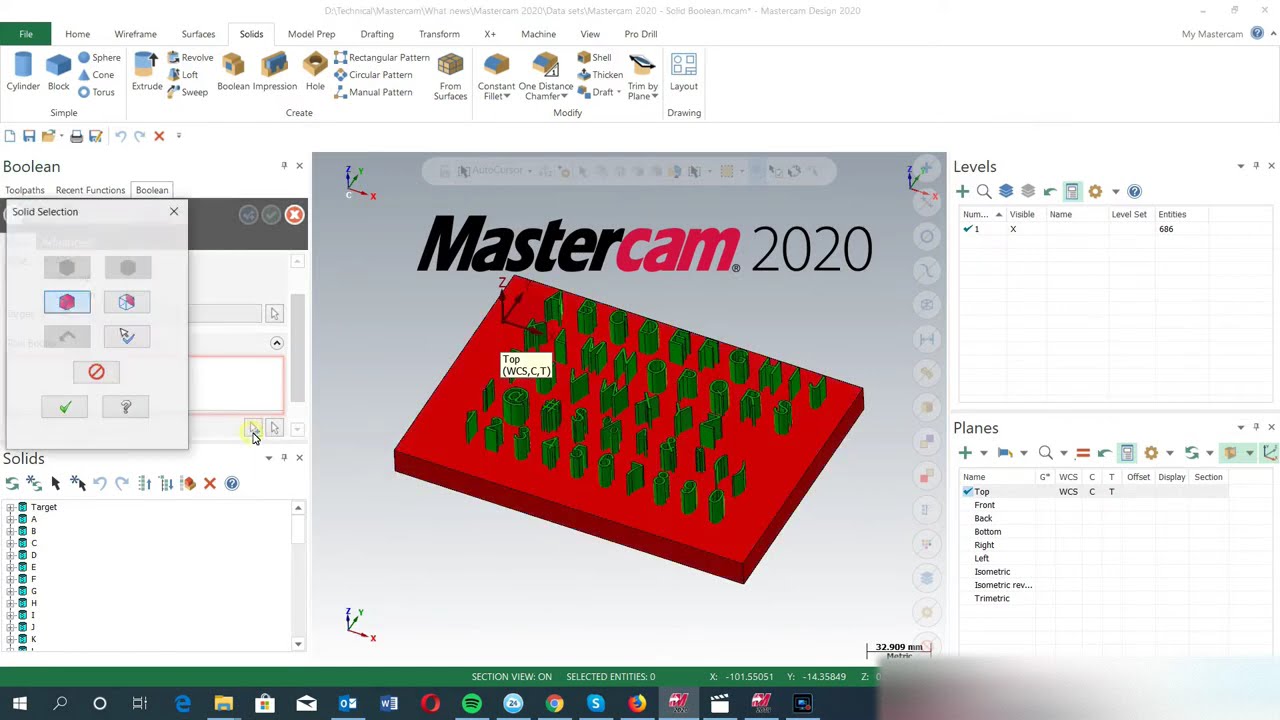This screenshot has height=720, width=1280.
Task: Open the Recent Functions tab
Action: click(90, 190)
